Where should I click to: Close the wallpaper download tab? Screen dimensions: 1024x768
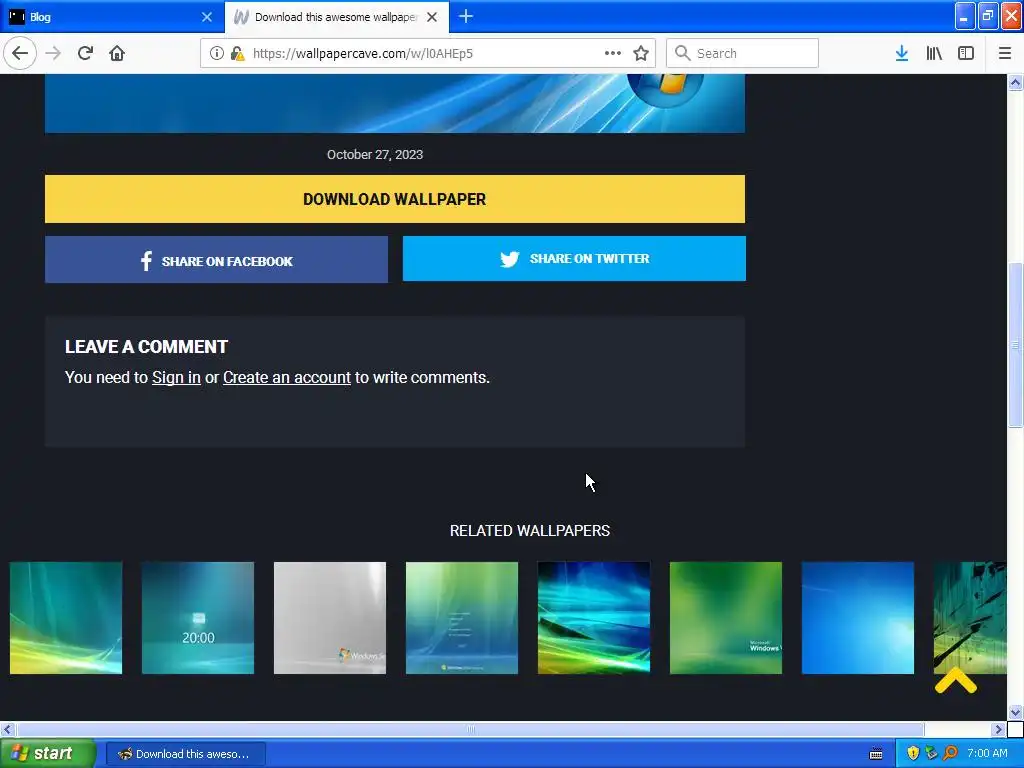coord(432,17)
